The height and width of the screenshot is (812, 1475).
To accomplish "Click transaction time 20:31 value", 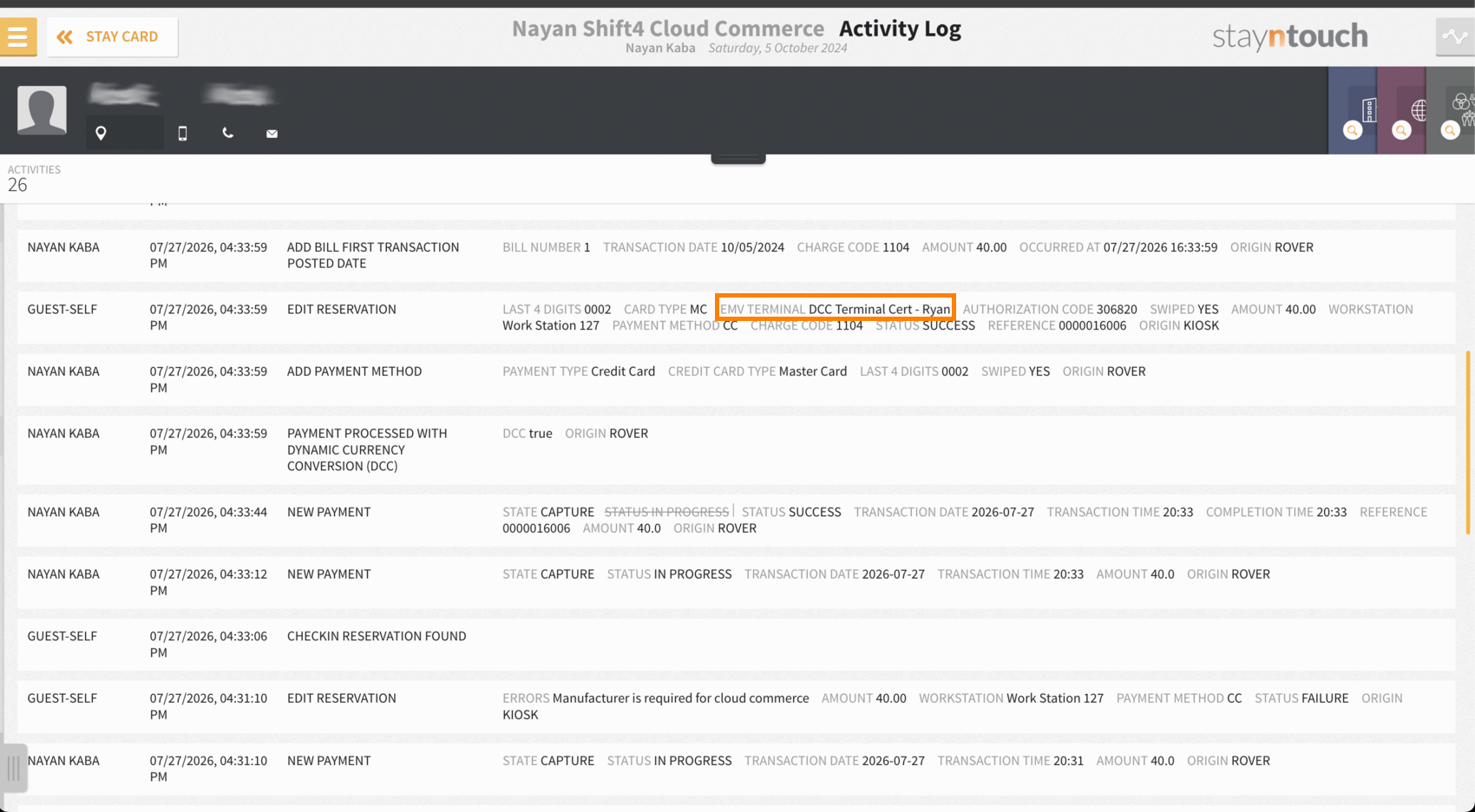I will [x=1068, y=761].
